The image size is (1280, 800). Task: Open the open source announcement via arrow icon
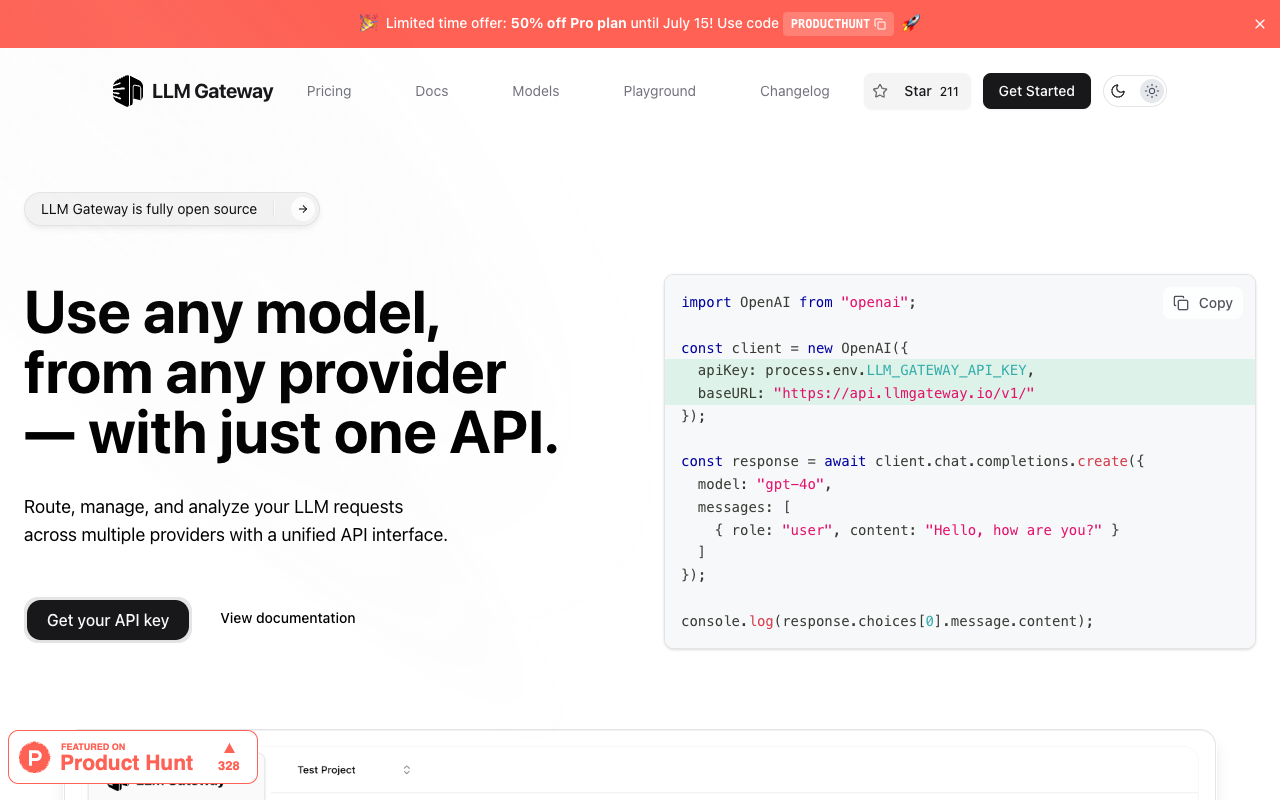(302, 209)
